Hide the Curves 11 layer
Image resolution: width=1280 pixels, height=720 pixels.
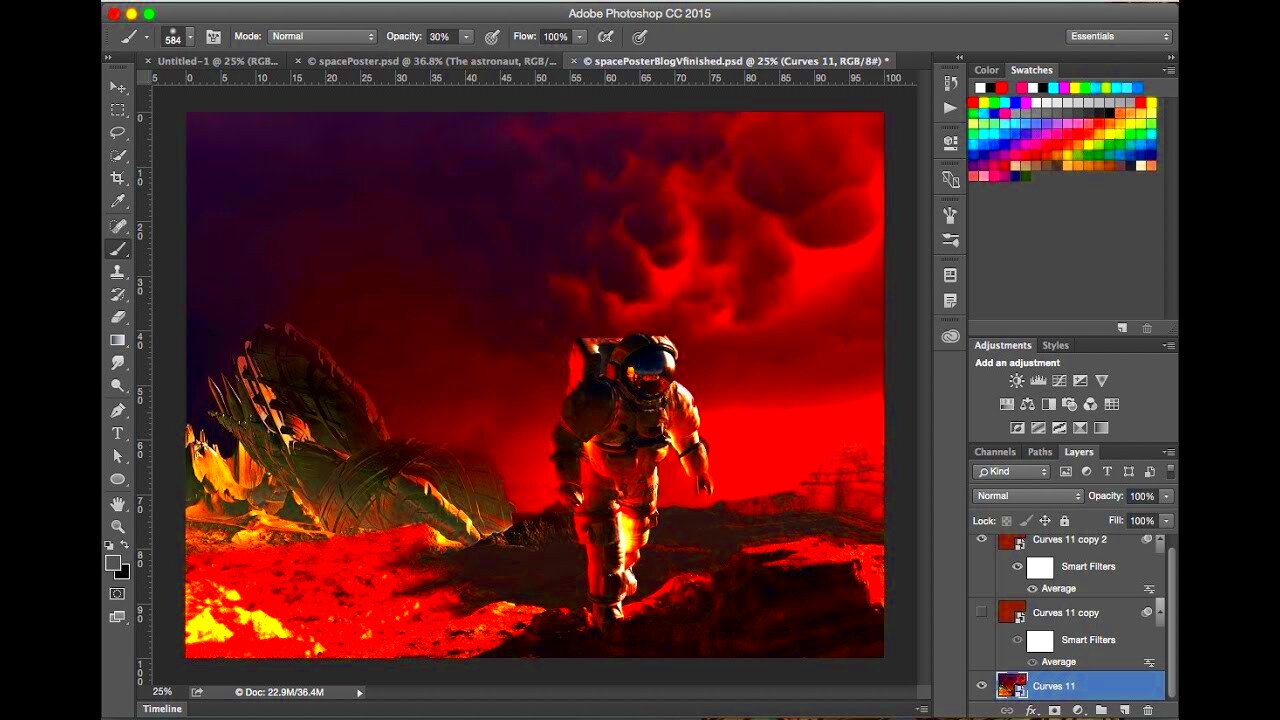[x=981, y=685]
